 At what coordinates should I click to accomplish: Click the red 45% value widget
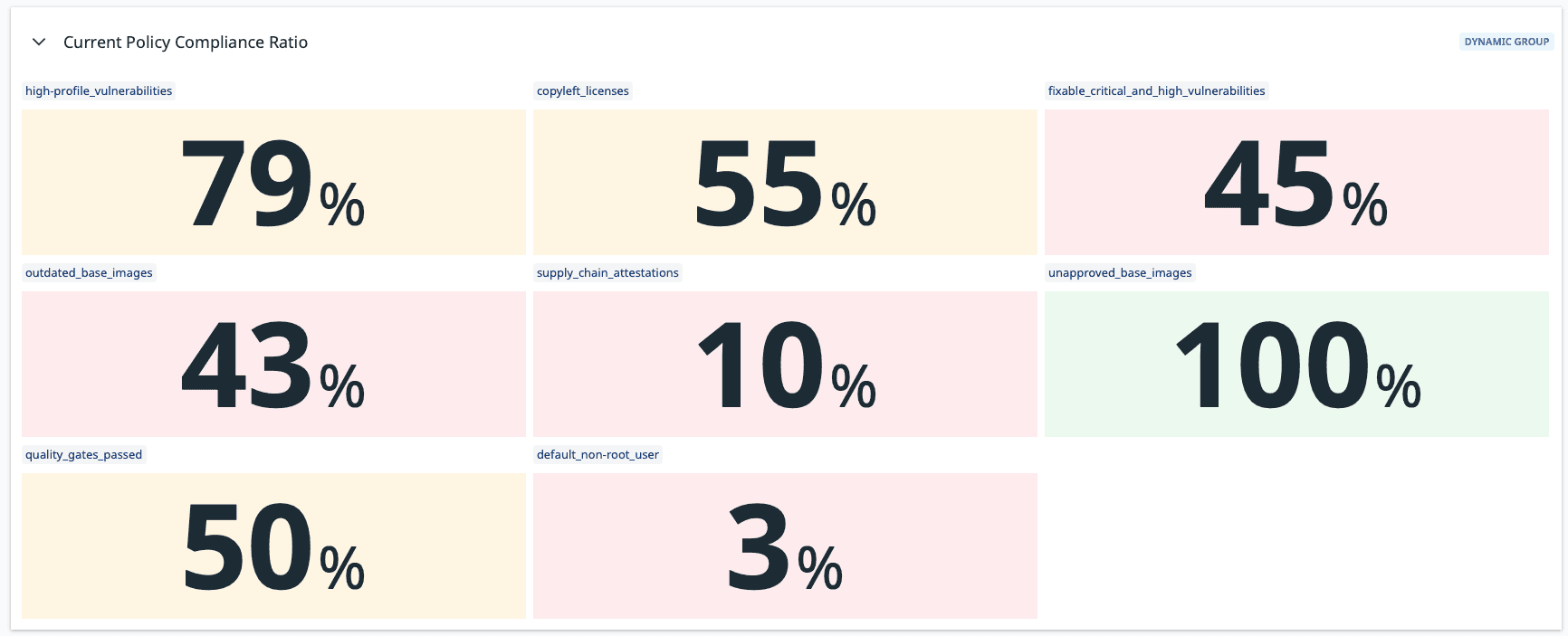click(1296, 183)
